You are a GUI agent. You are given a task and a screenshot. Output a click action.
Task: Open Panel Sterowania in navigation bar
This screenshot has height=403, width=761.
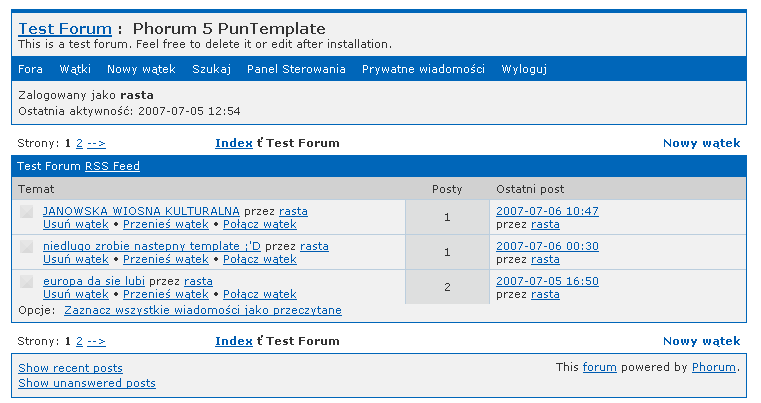pos(296,69)
